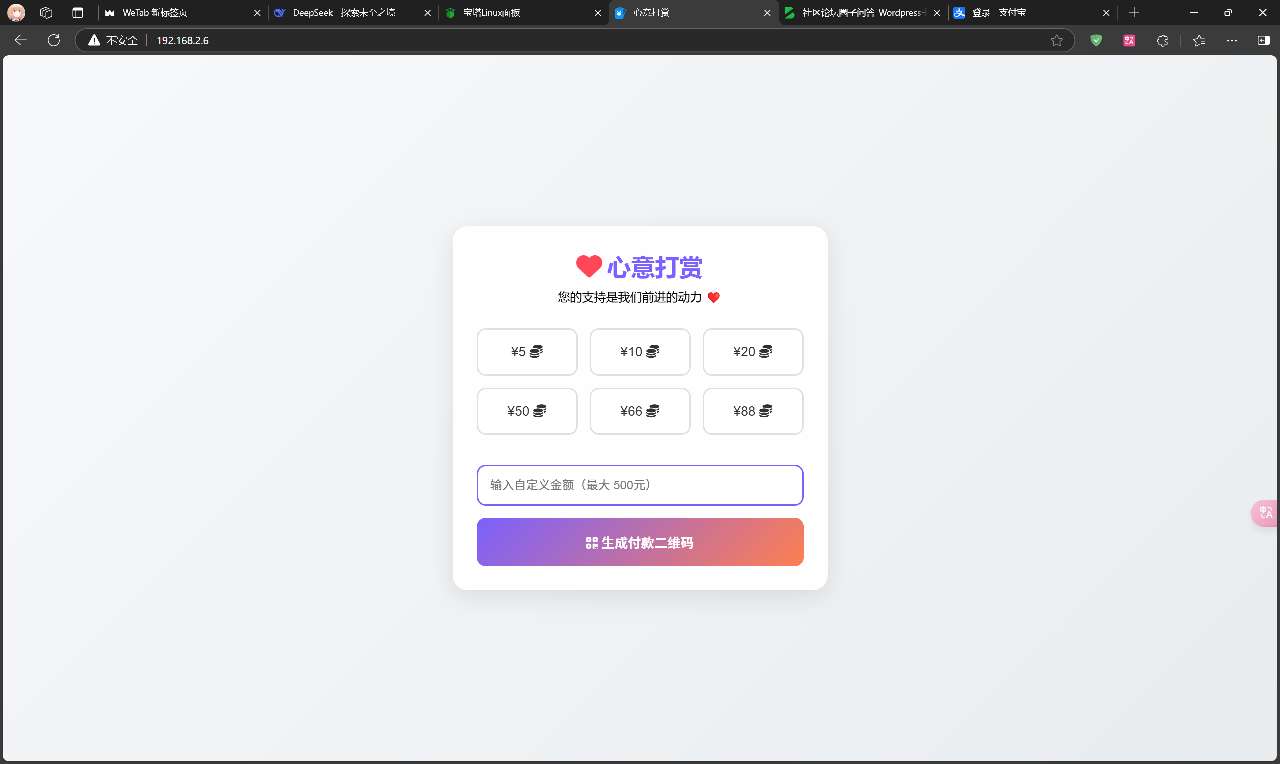The height and width of the screenshot is (764, 1280).
Task: Reload the page with the refresh icon
Action: coord(54,40)
